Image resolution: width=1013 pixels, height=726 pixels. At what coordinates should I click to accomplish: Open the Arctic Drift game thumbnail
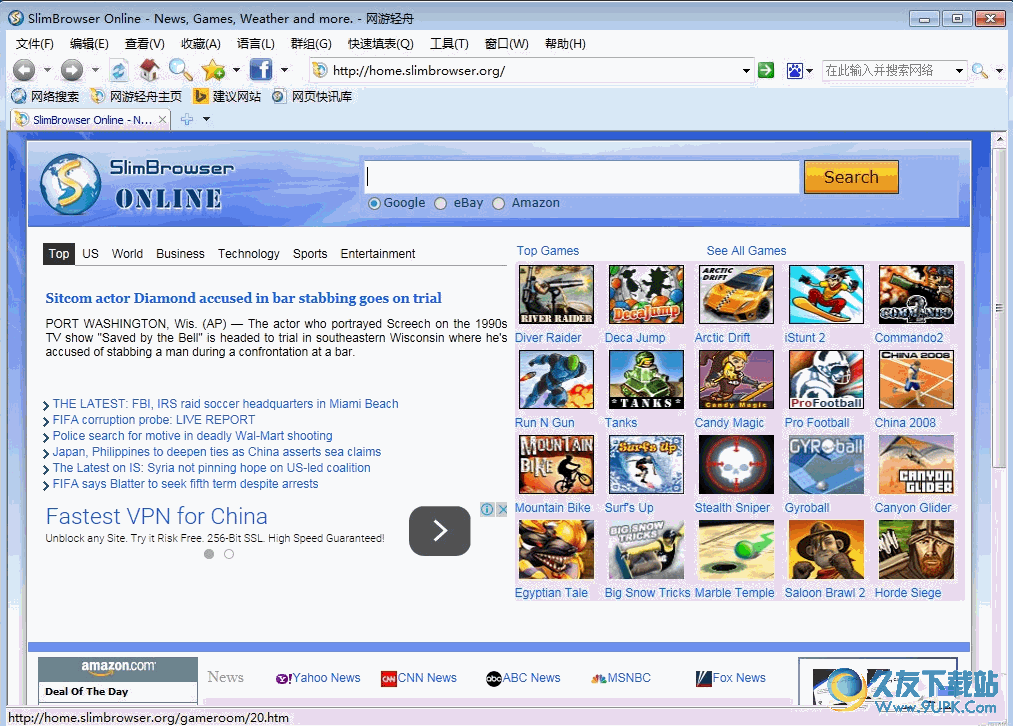pos(736,295)
